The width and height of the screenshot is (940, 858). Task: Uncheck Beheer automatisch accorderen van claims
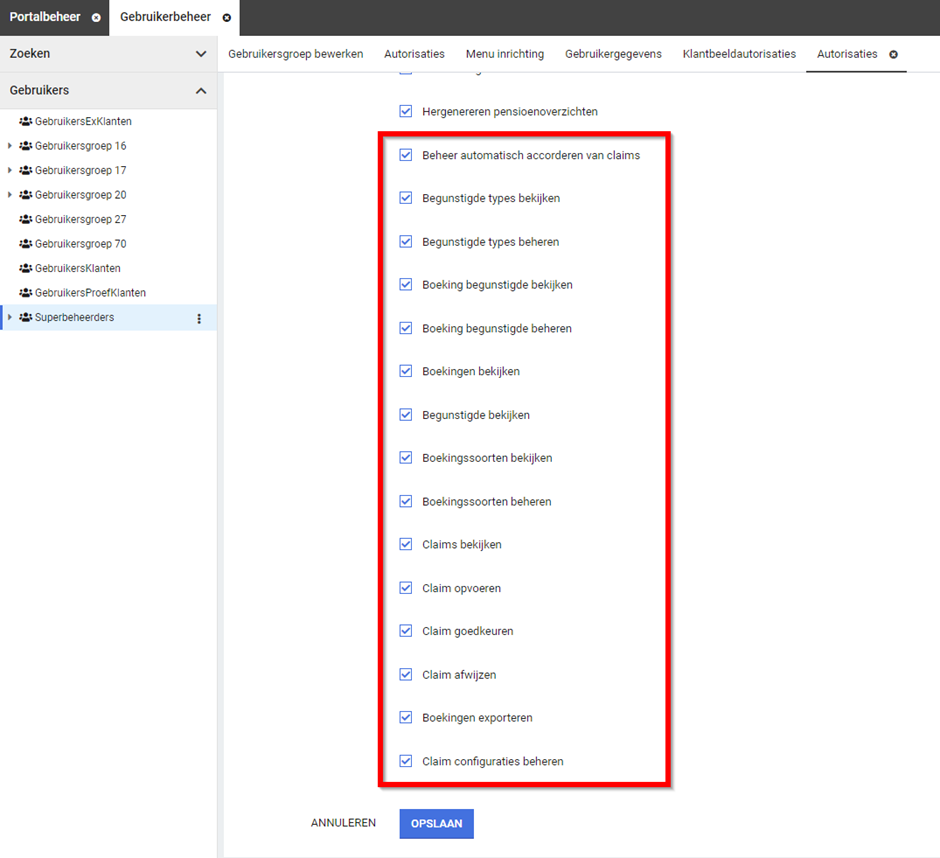pyautogui.click(x=405, y=155)
